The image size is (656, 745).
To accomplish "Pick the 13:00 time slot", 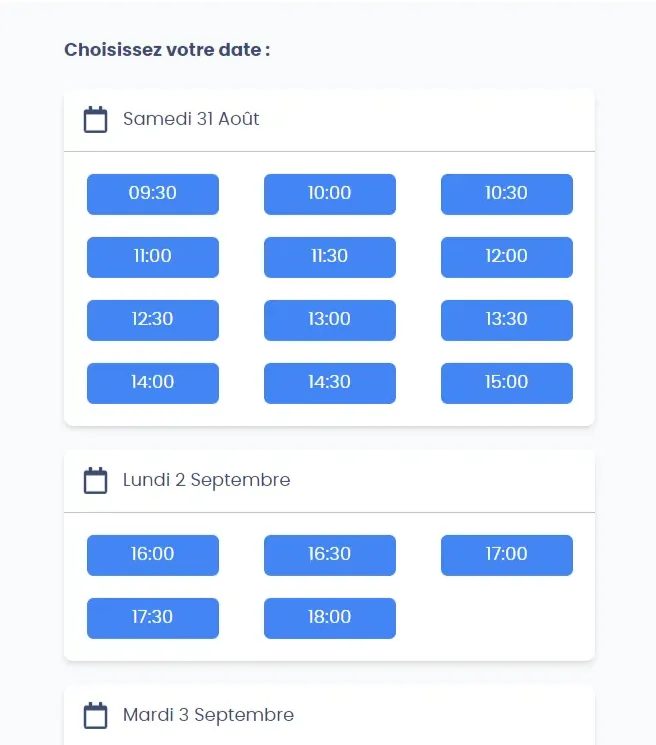I will pos(330,320).
